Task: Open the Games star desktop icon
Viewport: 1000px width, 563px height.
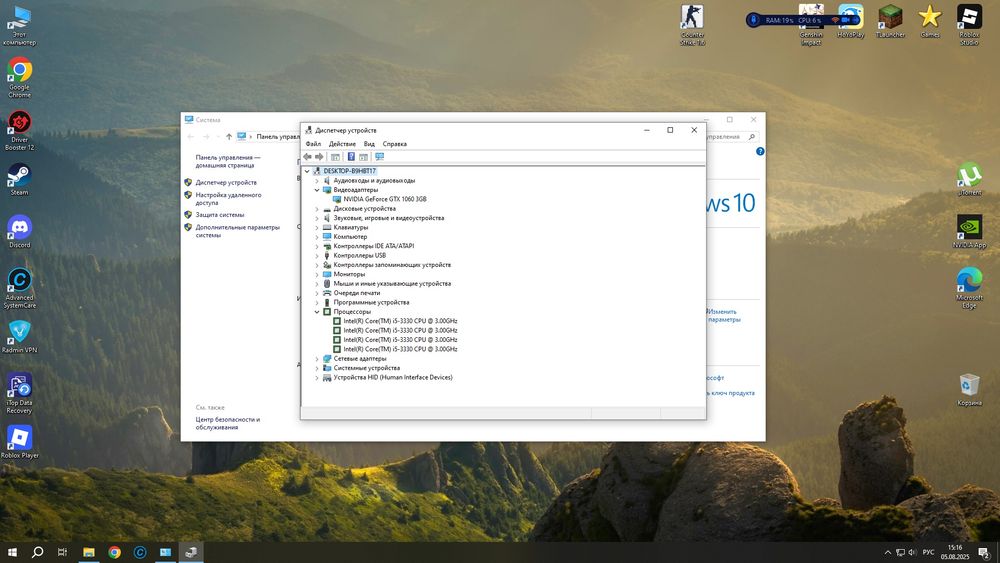Action: tap(930, 21)
